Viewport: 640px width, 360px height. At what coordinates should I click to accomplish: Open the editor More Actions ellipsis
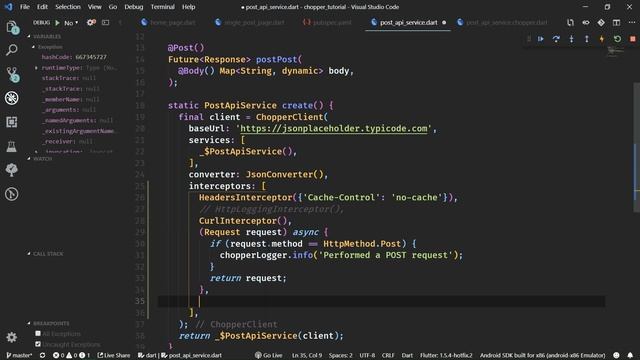point(631,23)
